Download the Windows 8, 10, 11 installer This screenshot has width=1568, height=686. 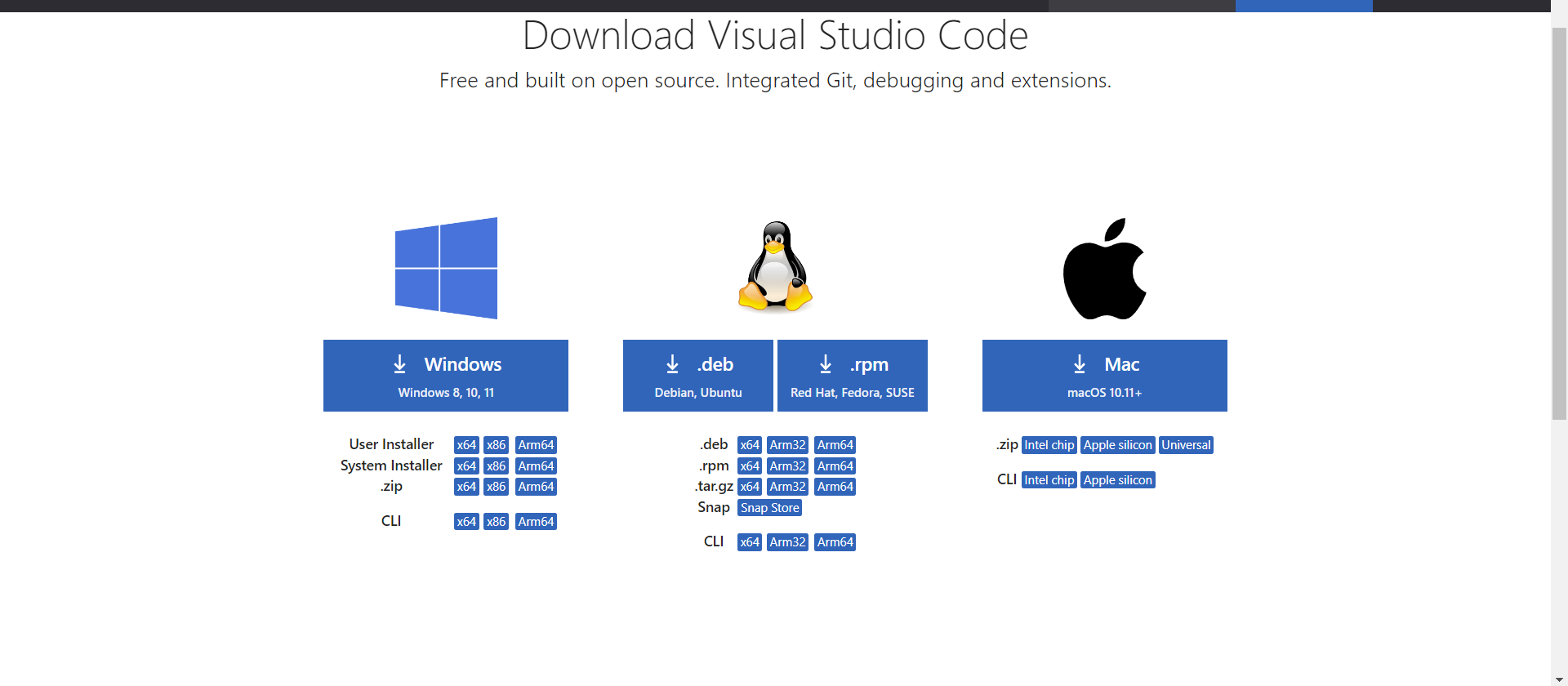446,376
